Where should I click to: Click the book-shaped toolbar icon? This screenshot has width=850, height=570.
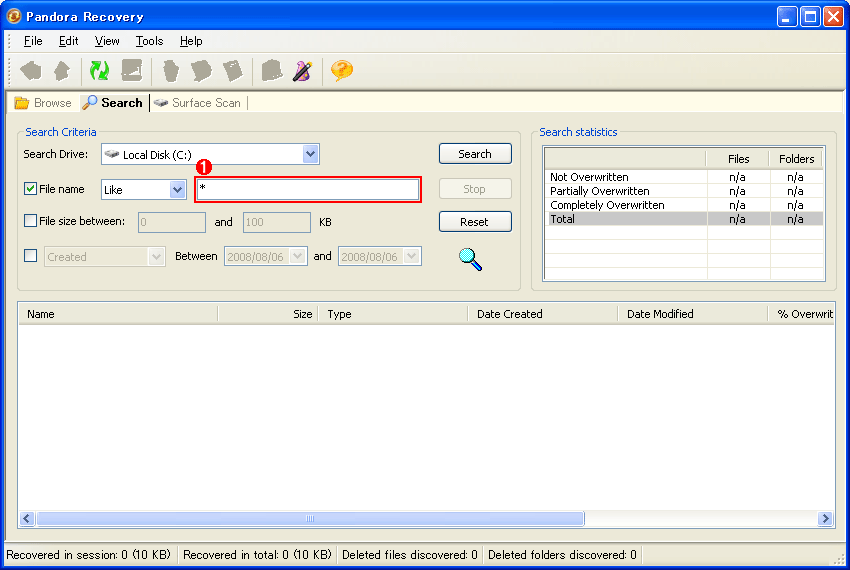tap(272, 71)
